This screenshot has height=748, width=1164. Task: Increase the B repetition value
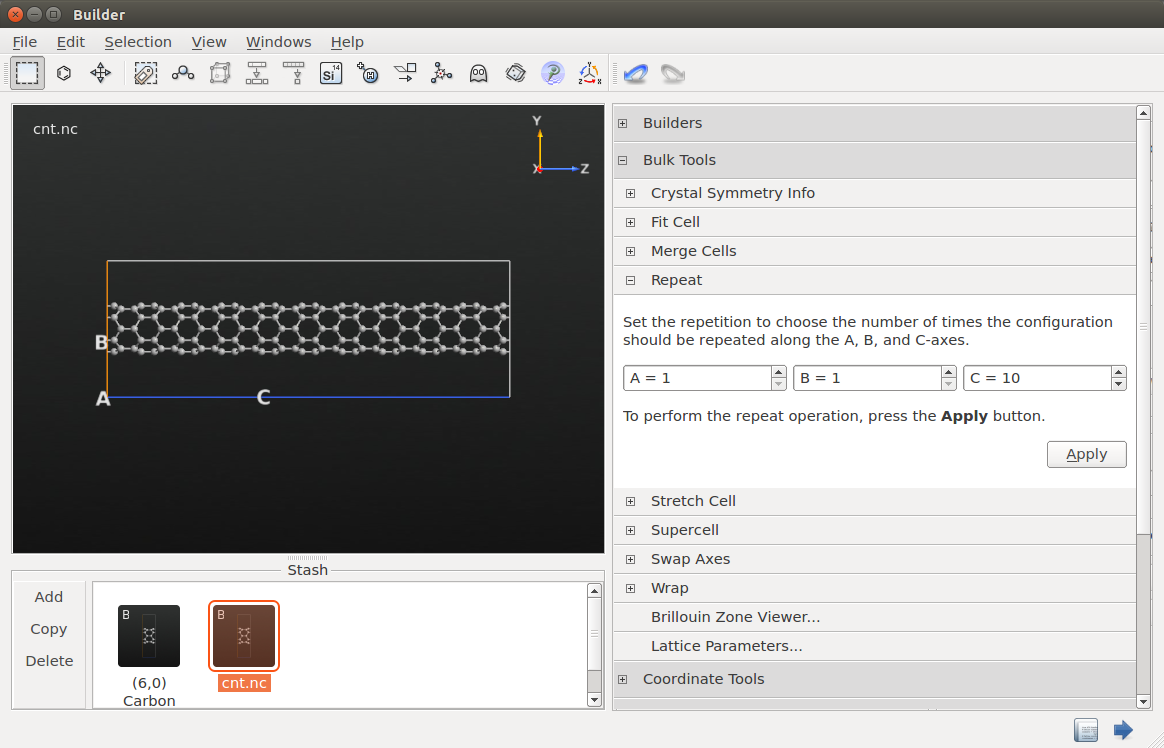tap(948, 372)
